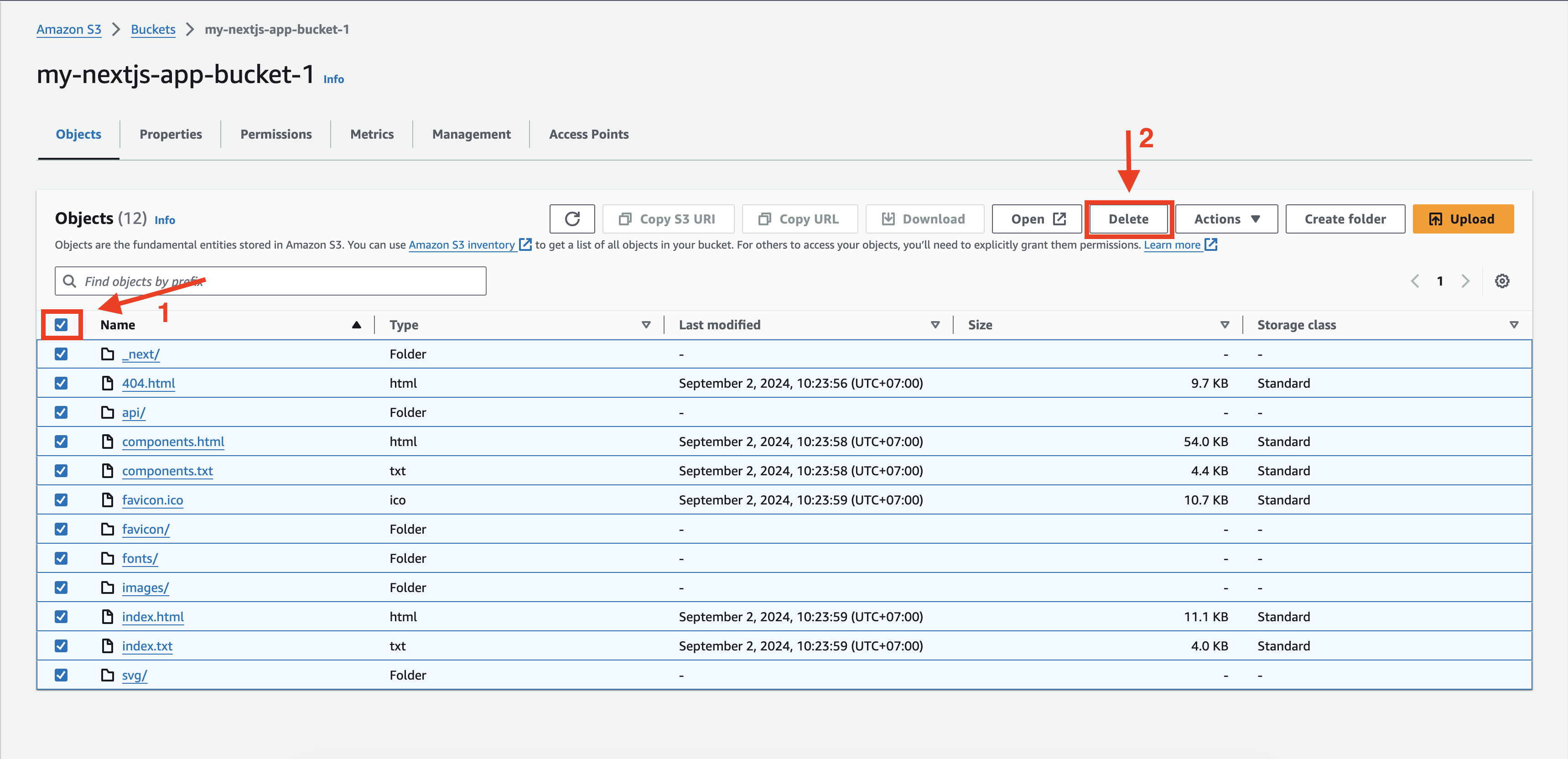Click file icon beside favicon.ico
The height and width of the screenshot is (759, 1568).
[108, 500]
